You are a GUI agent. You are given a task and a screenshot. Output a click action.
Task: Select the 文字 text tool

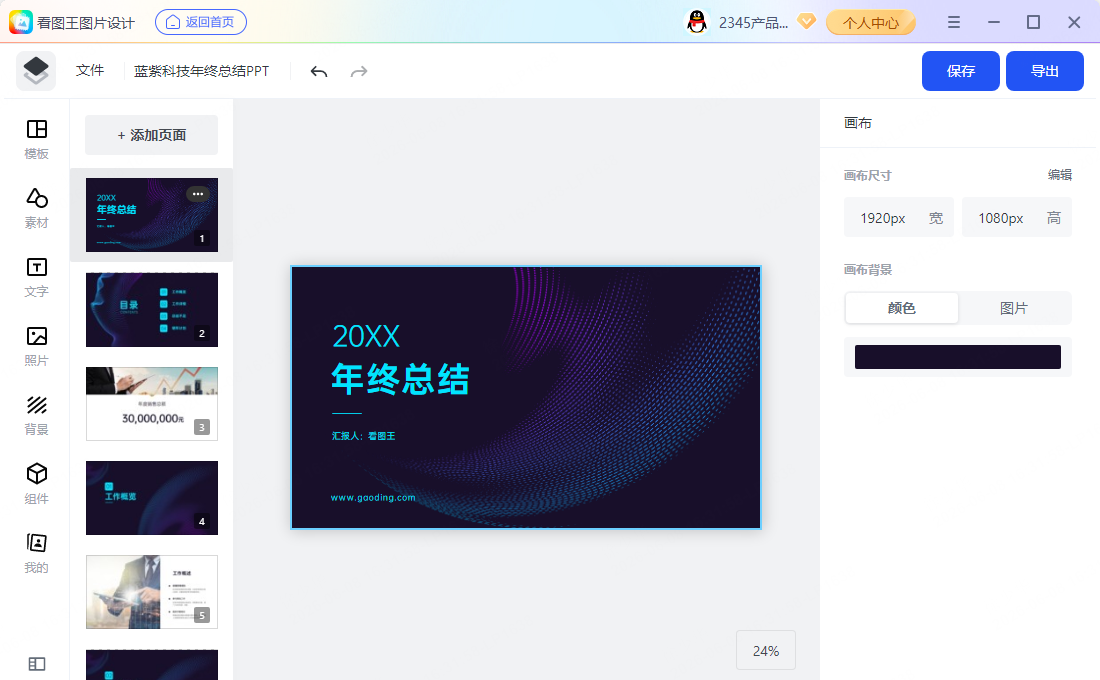click(x=36, y=277)
